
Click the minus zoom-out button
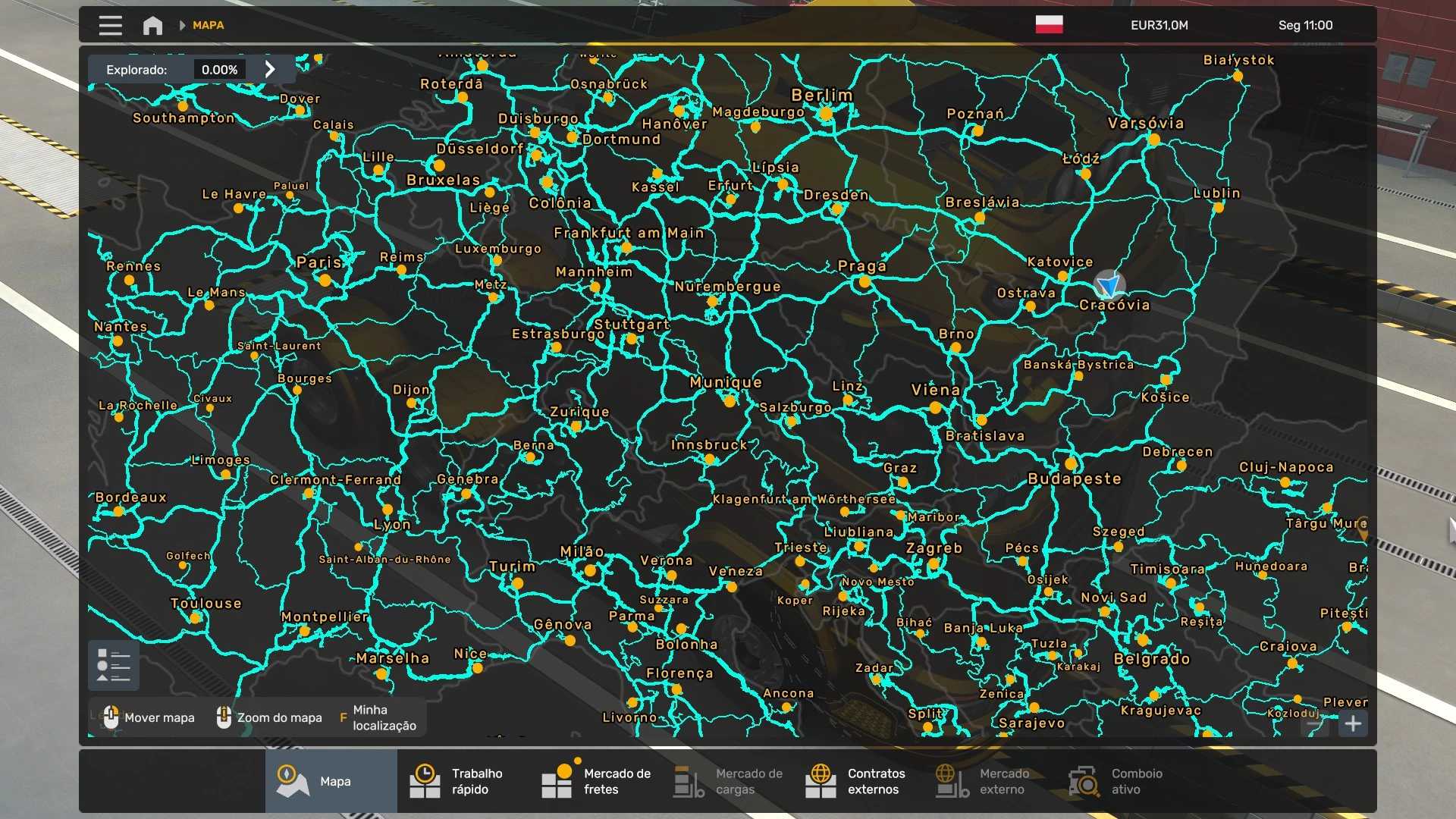pos(1315,724)
